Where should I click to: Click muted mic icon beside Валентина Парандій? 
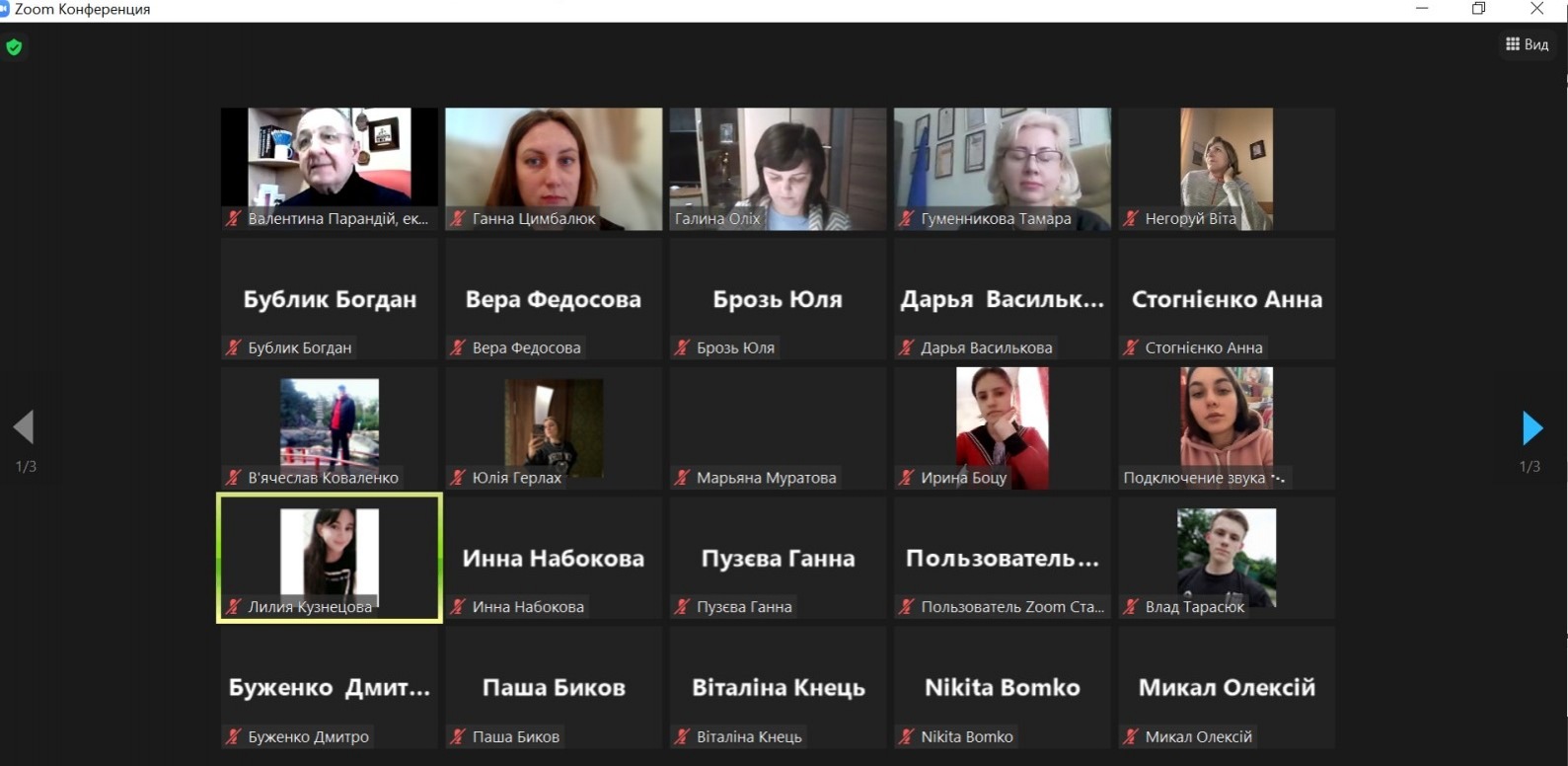(x=234, y=218)
